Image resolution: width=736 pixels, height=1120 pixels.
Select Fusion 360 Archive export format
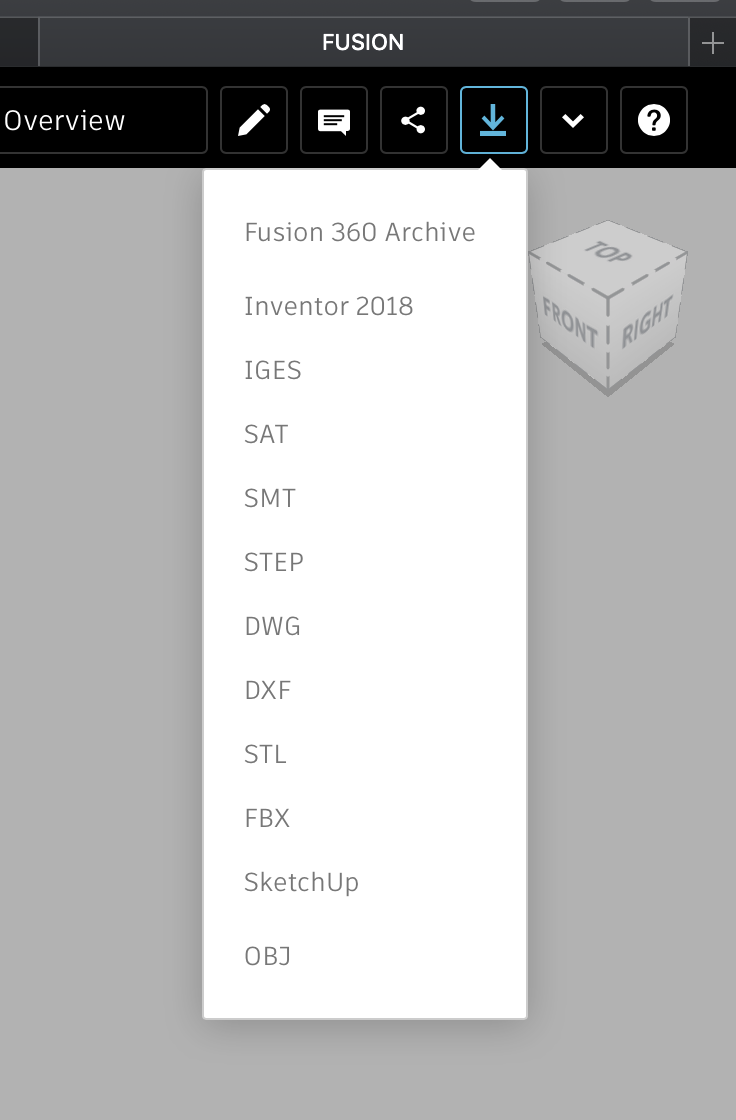359,231
